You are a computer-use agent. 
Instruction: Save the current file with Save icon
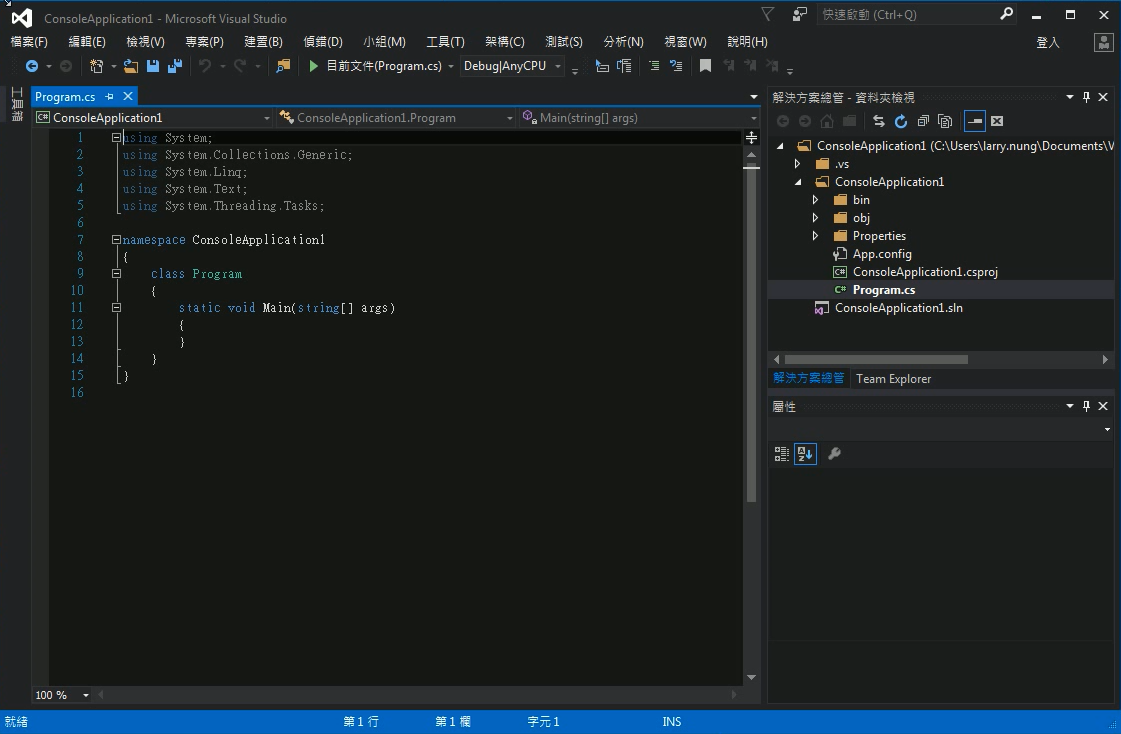point(152,66)
